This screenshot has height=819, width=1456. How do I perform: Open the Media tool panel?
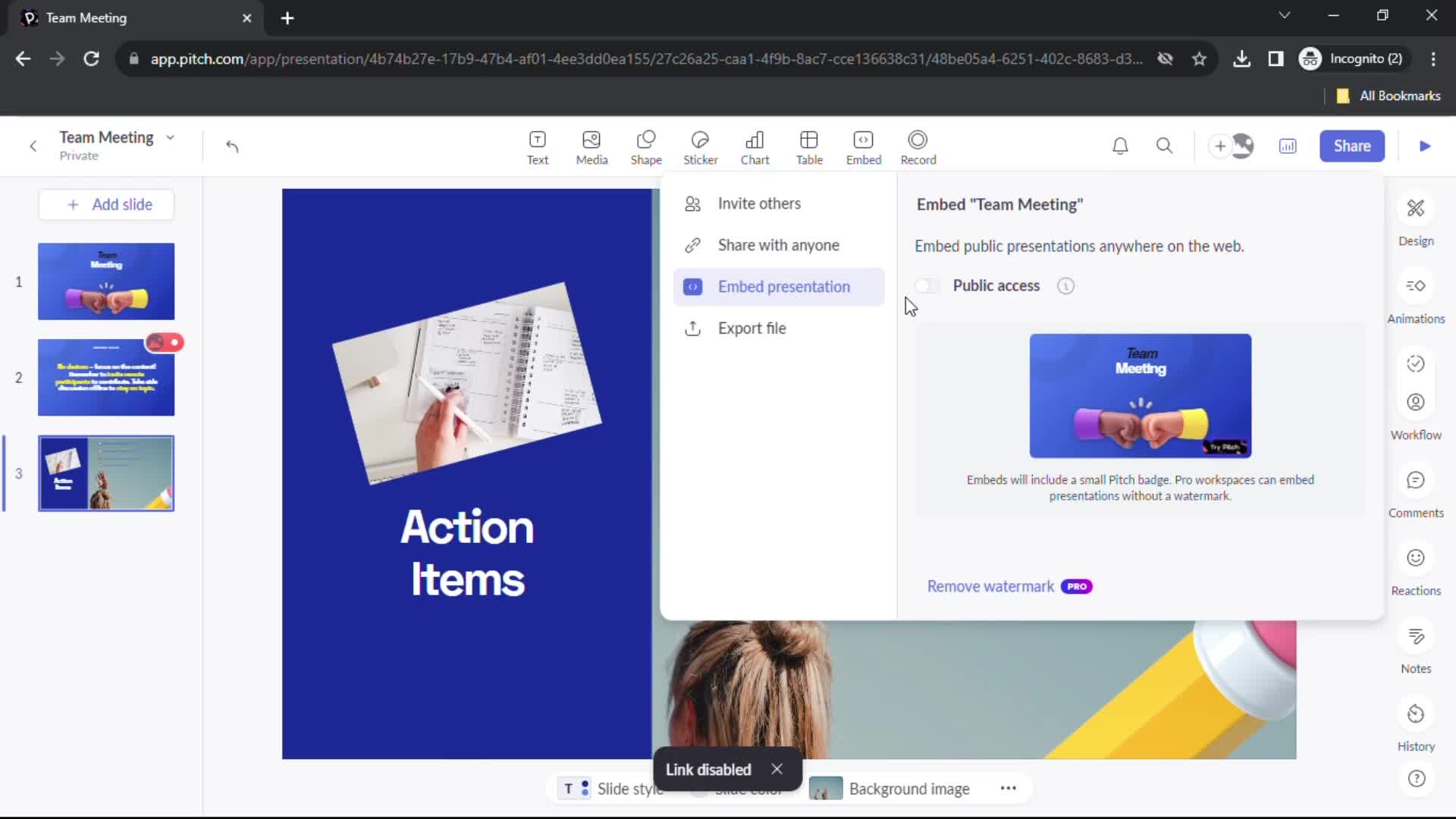(x=591, y=146)
